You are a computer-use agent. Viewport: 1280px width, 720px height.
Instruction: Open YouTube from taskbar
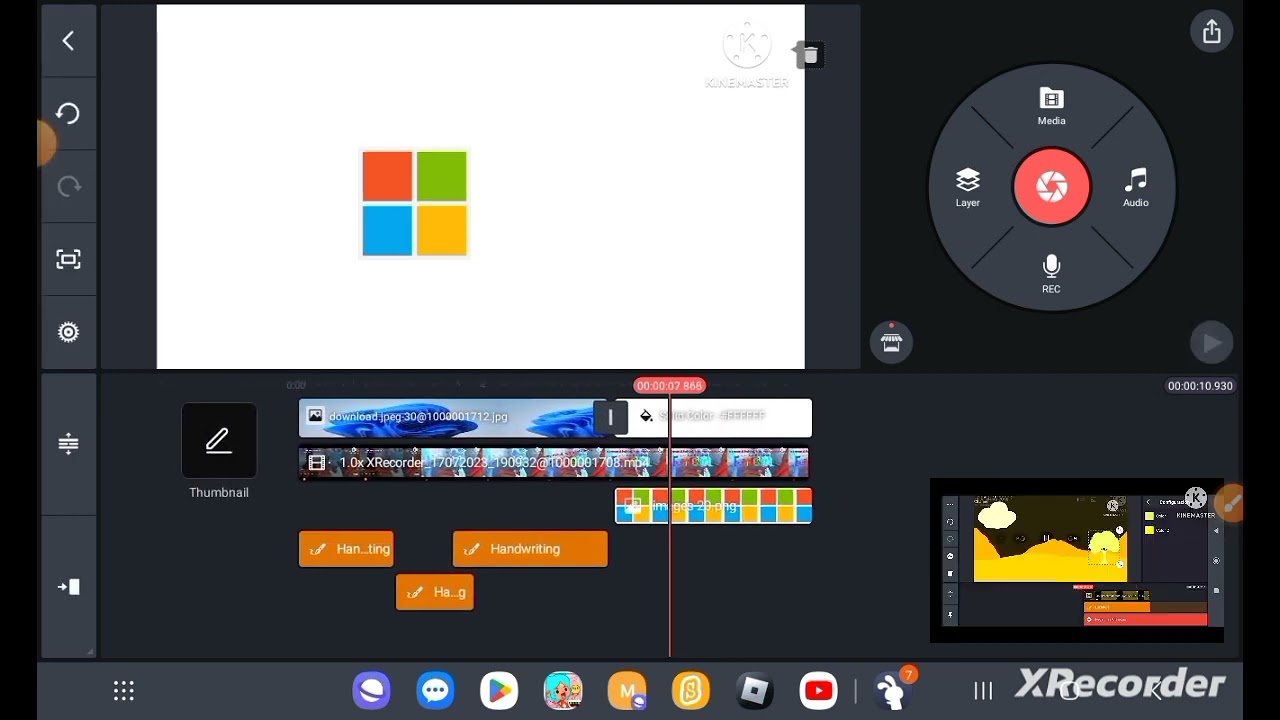819,691
